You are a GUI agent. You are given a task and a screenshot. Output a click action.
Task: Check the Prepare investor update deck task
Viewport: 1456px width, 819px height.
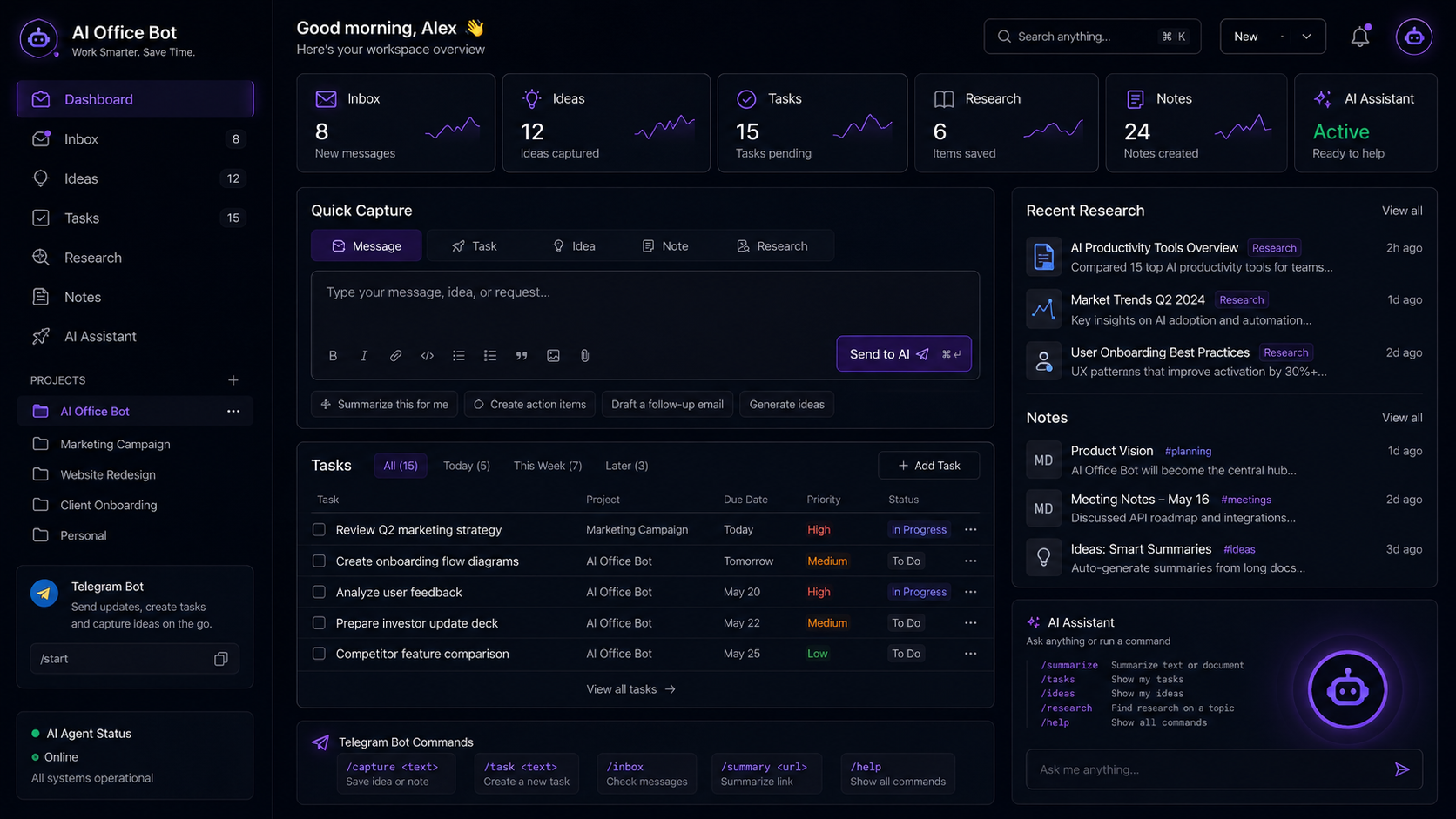319,622
